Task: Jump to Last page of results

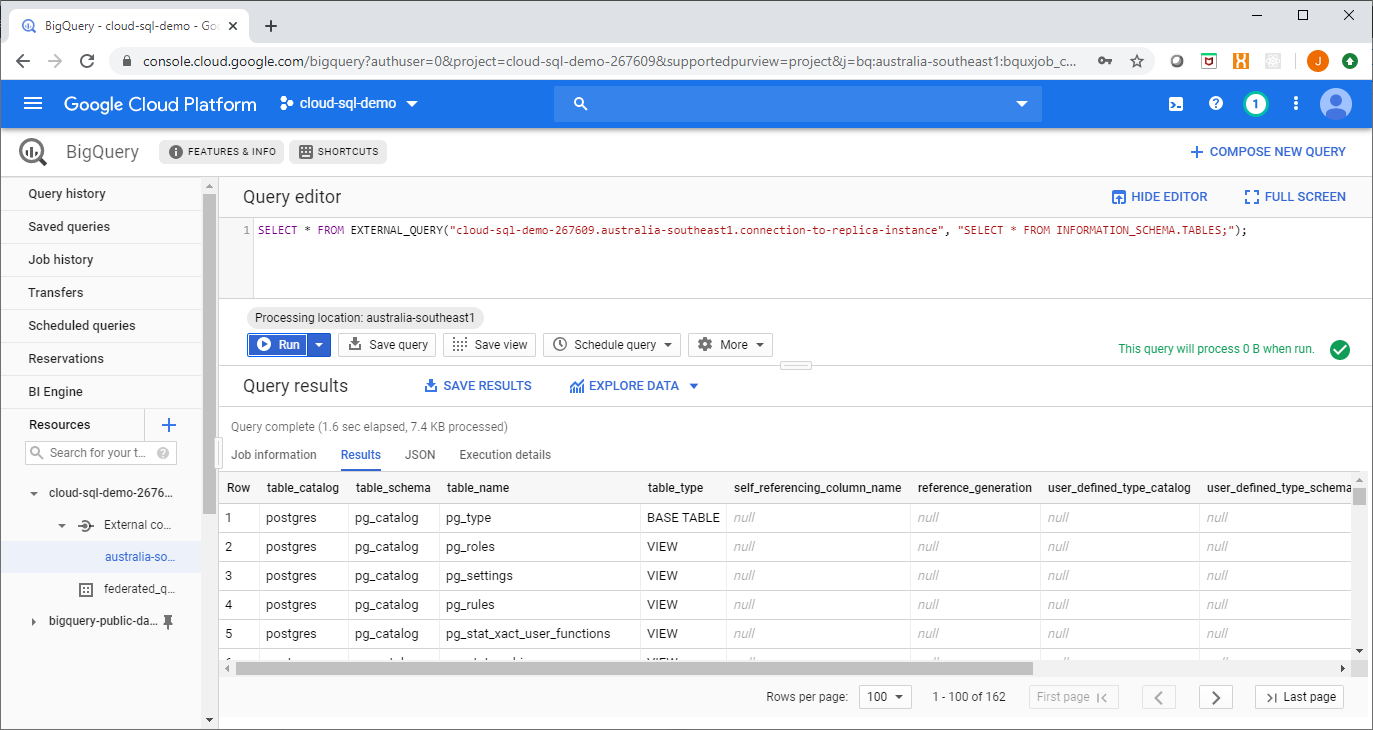Action: coord(1299,697)
